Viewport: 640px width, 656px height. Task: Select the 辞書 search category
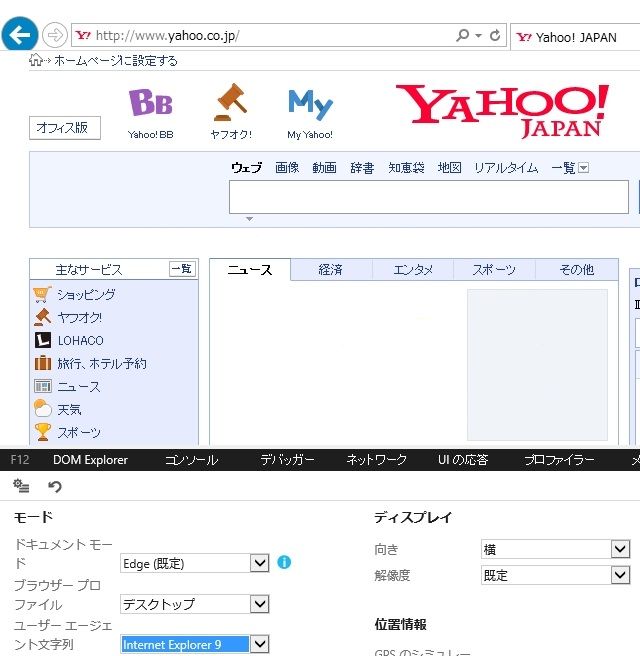(x=362, y=168)
